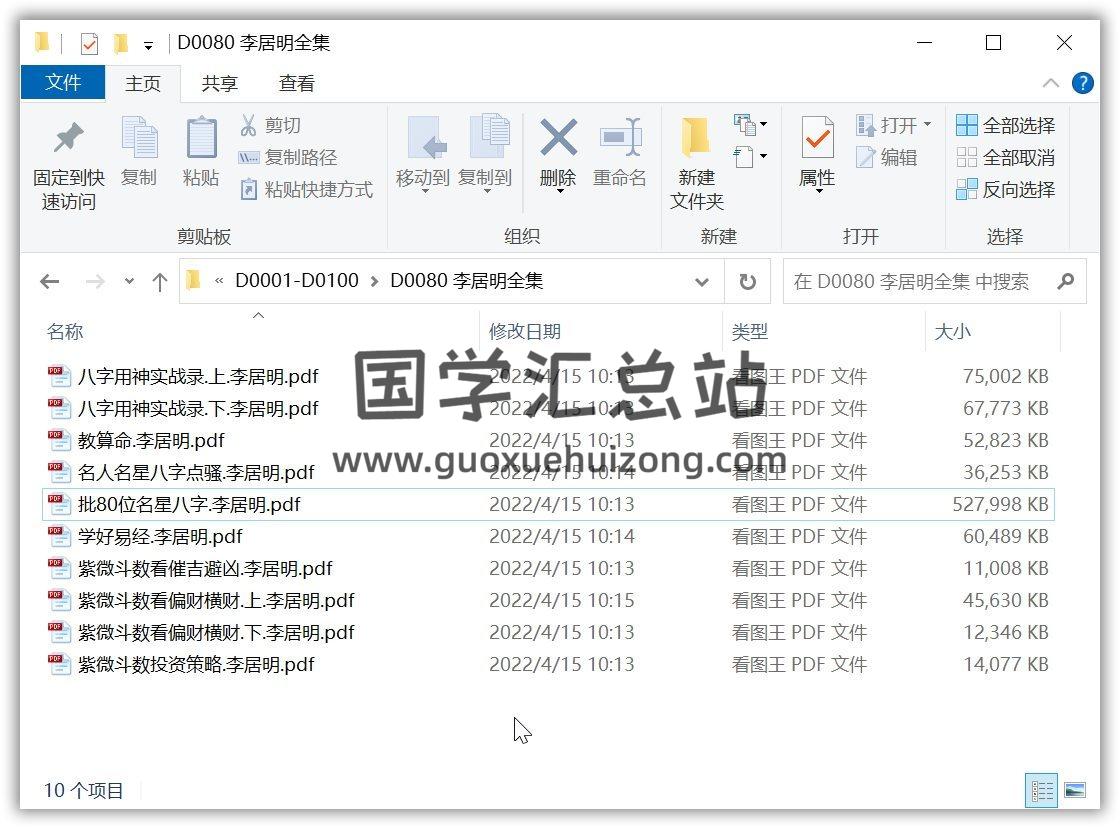Screen dimensions: 1120x829
Task: Switch to Large icons view layout
Action: click(x=1074, y=790)
